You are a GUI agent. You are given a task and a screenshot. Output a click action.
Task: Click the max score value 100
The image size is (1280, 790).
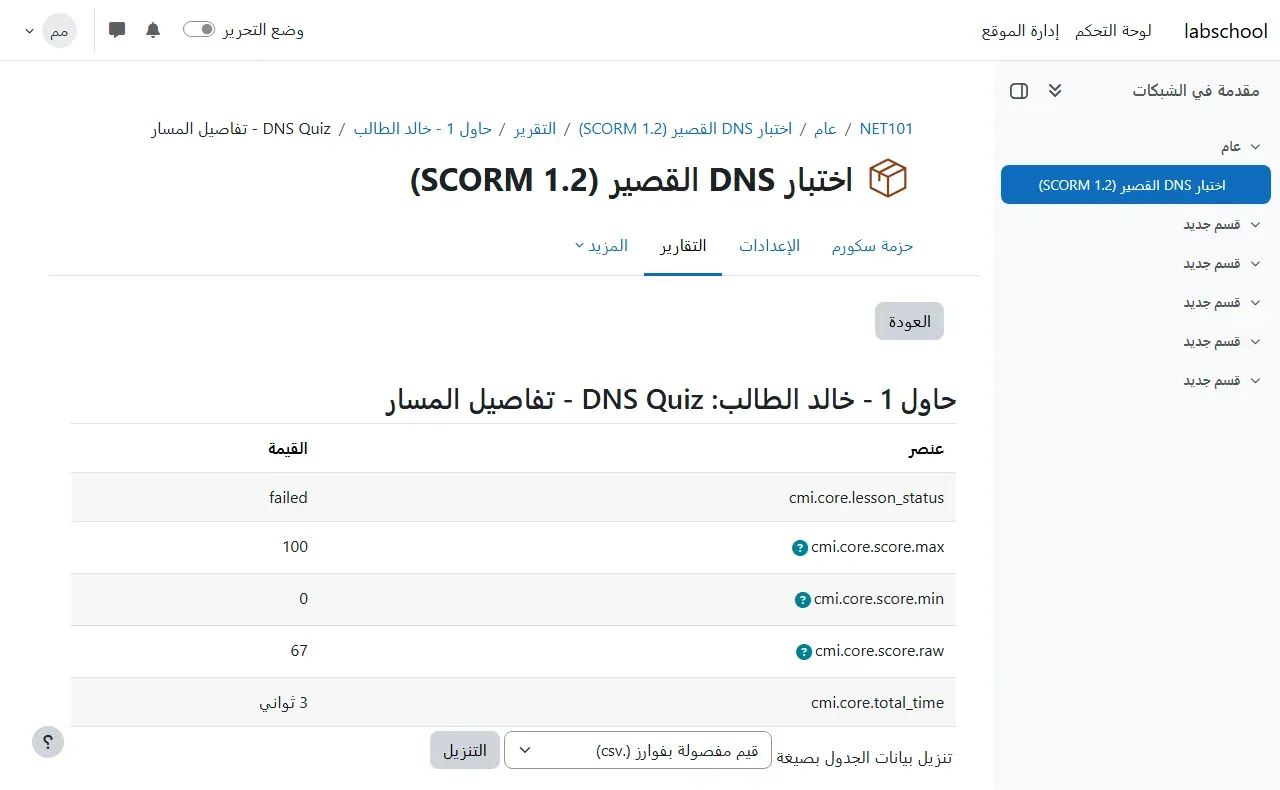coord(295,547)
